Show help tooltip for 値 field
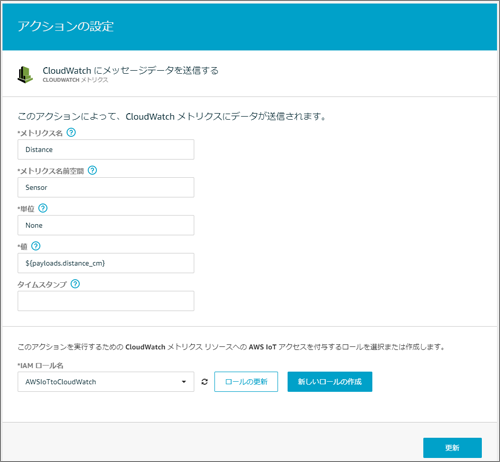 click(36, 246)
